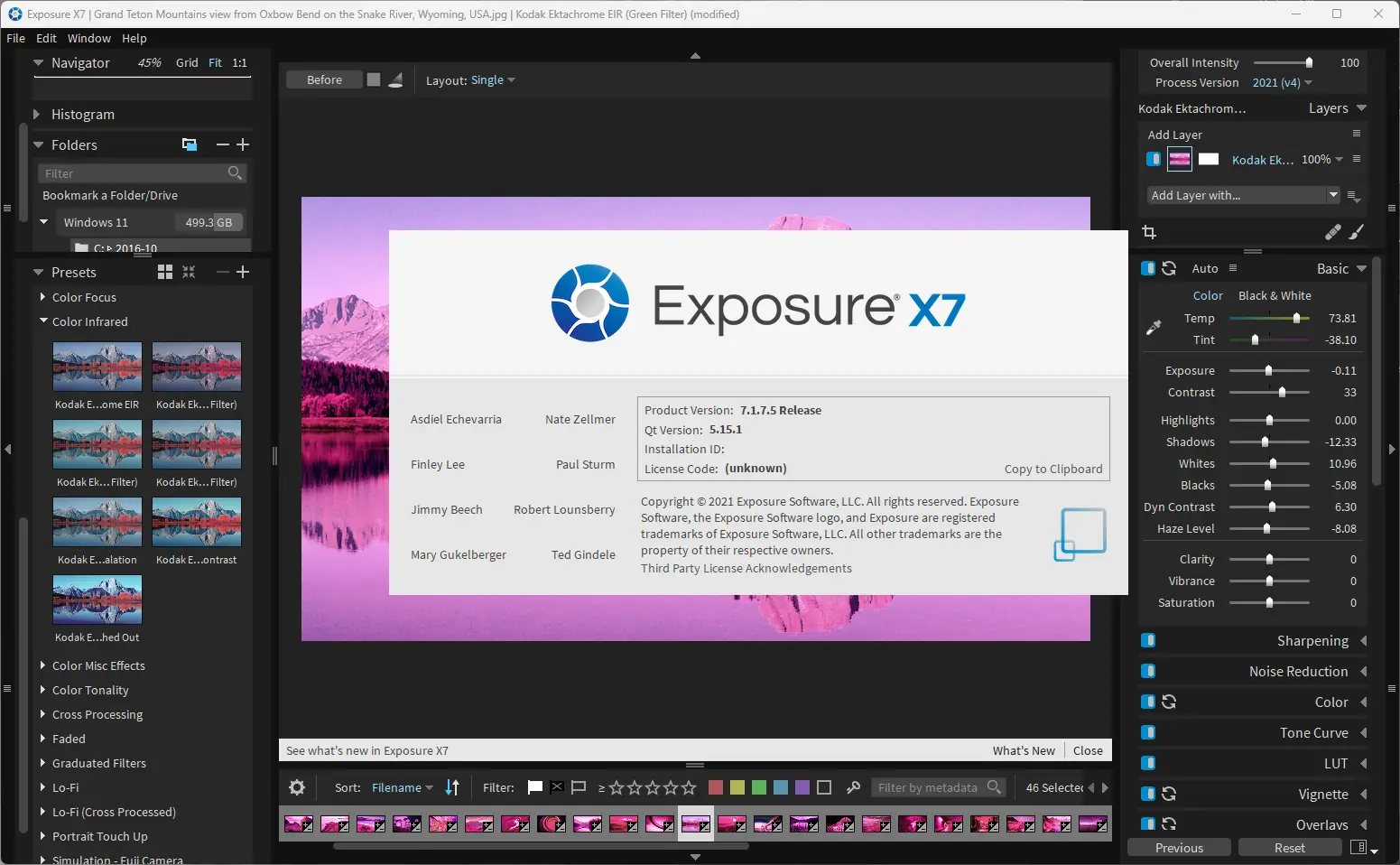Click the folder view mode icon in Folders
The width and height of the screenshot is (1400, 865).
click(x=190, y=144)
